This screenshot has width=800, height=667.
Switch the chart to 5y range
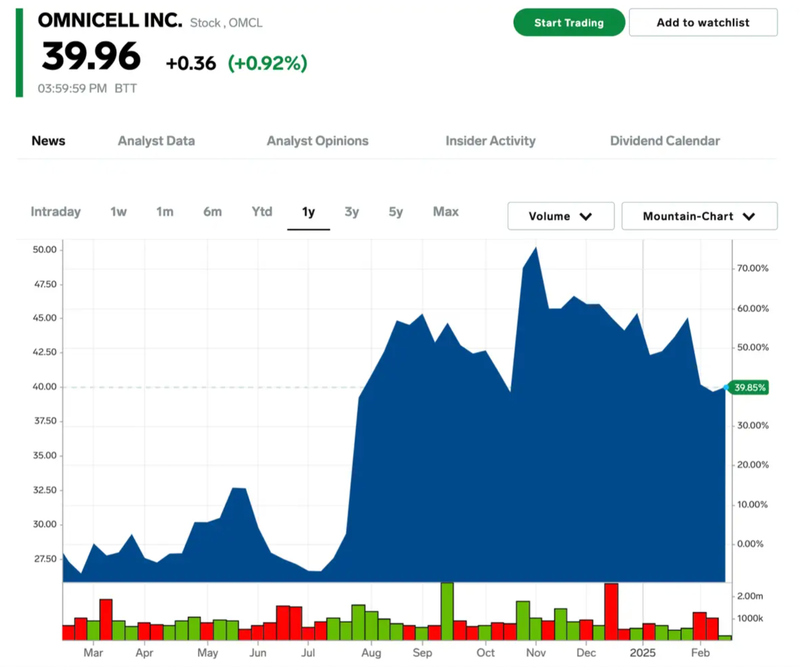396,212
